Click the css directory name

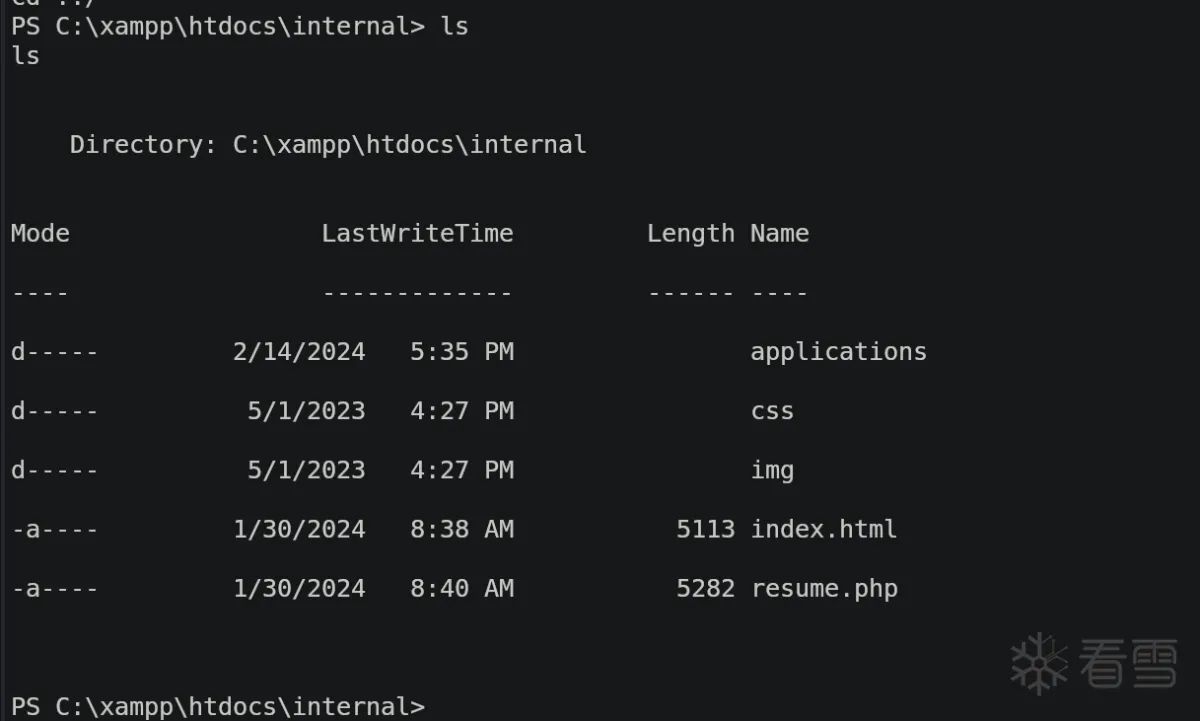click(772, 411)
